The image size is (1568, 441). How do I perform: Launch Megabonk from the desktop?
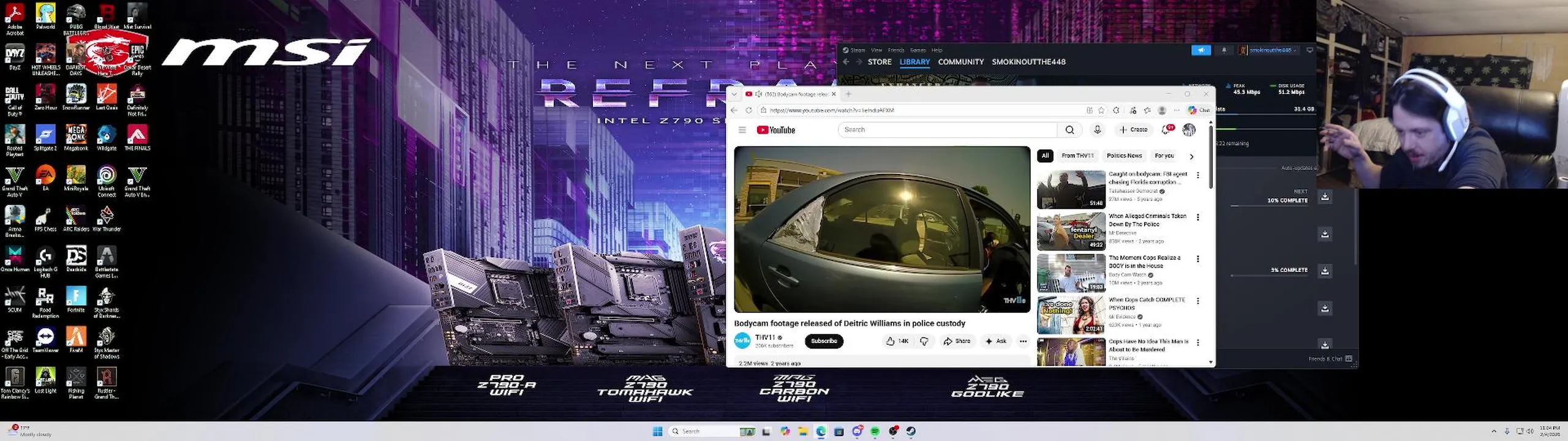click(x=76, y=138)
